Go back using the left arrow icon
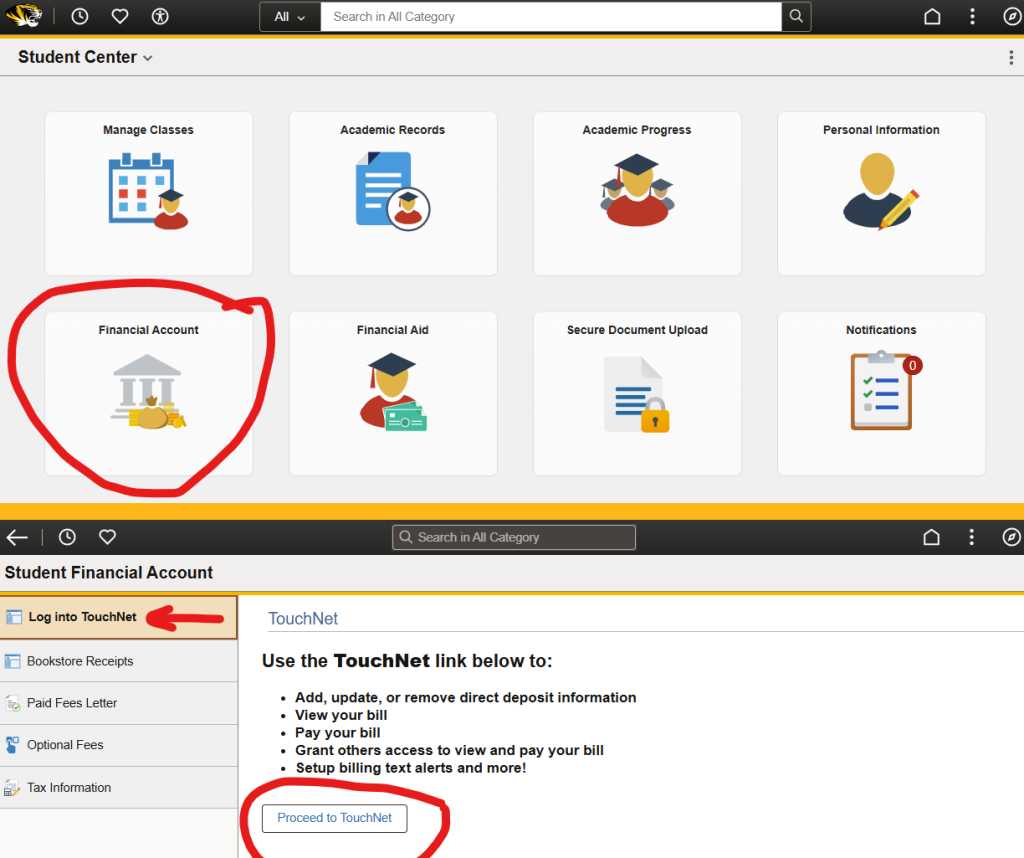The image size is (1024, 858). [17, 537]
